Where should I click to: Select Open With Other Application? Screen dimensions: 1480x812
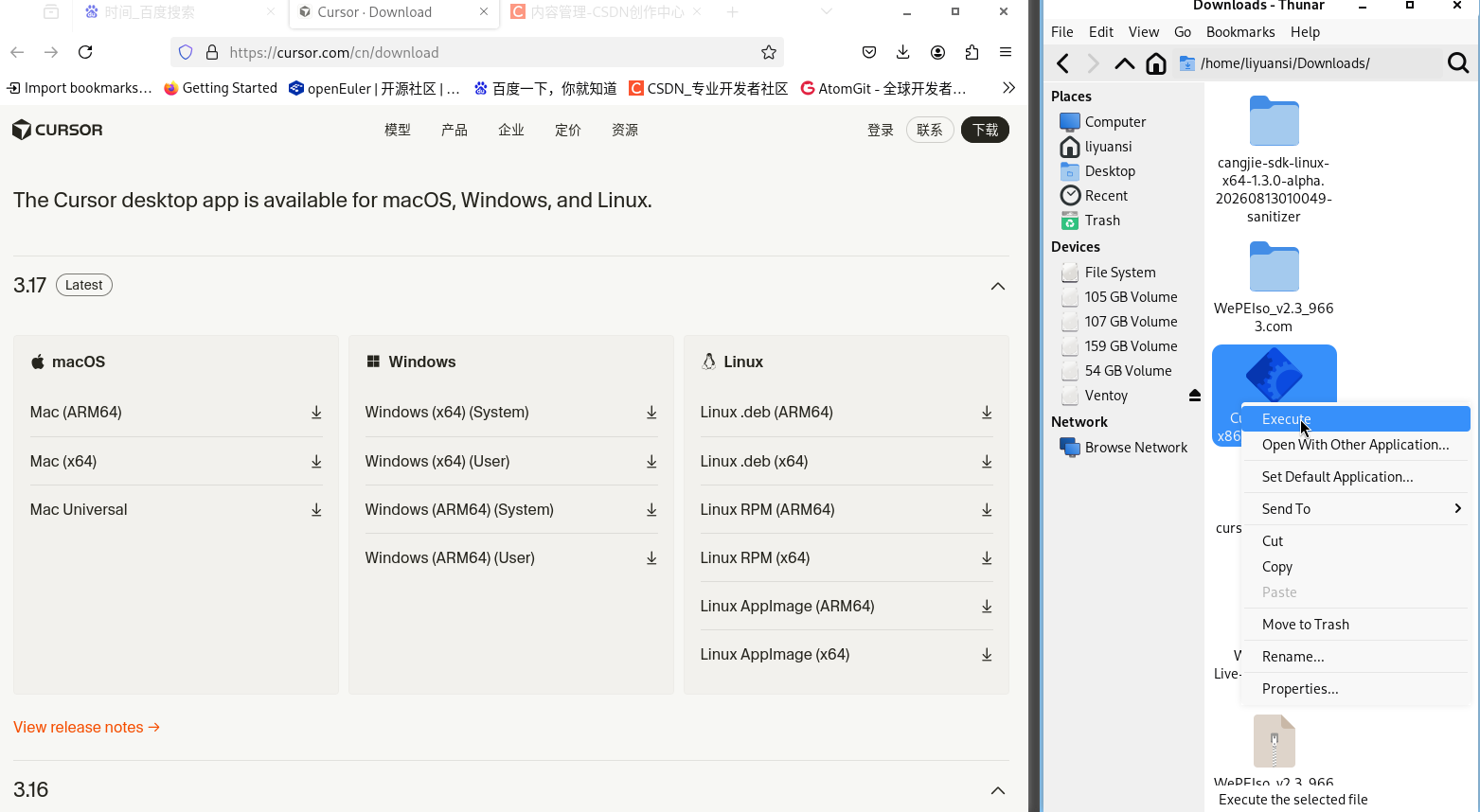coord(1356,445)
